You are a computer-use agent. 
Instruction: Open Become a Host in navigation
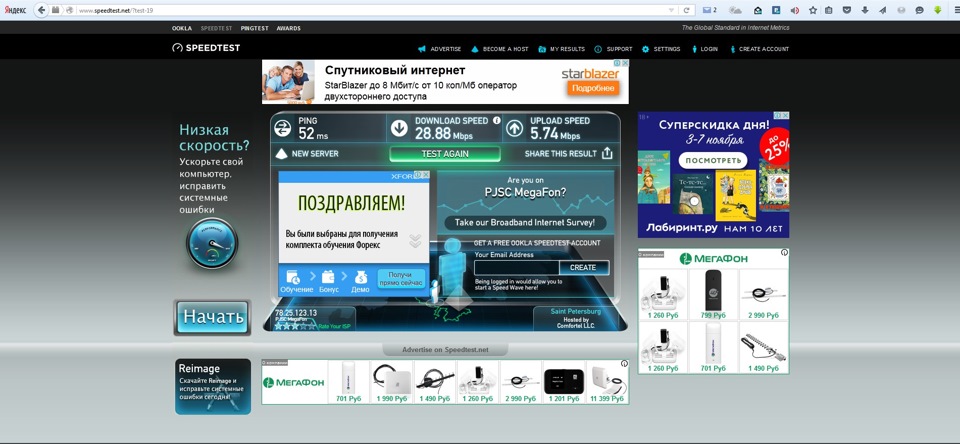pyautogui.click(x=500, y=49)
